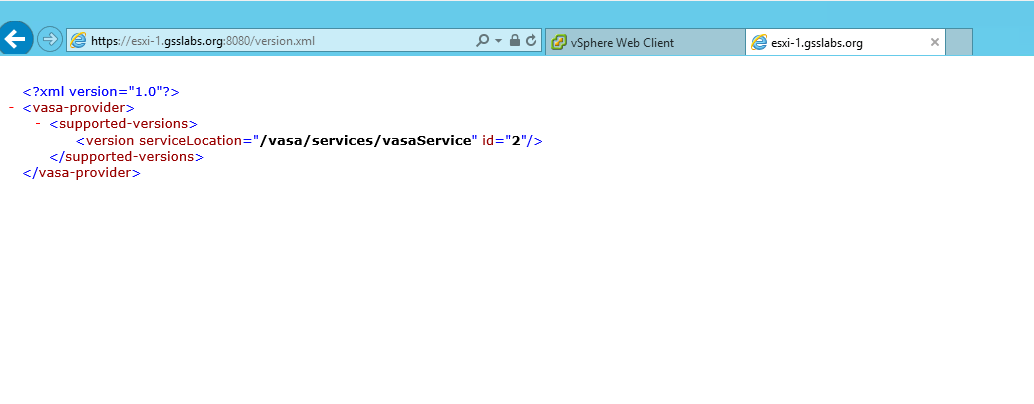
Task: Close the esxi-1.gsslabs.org tab
Action: 935,42
